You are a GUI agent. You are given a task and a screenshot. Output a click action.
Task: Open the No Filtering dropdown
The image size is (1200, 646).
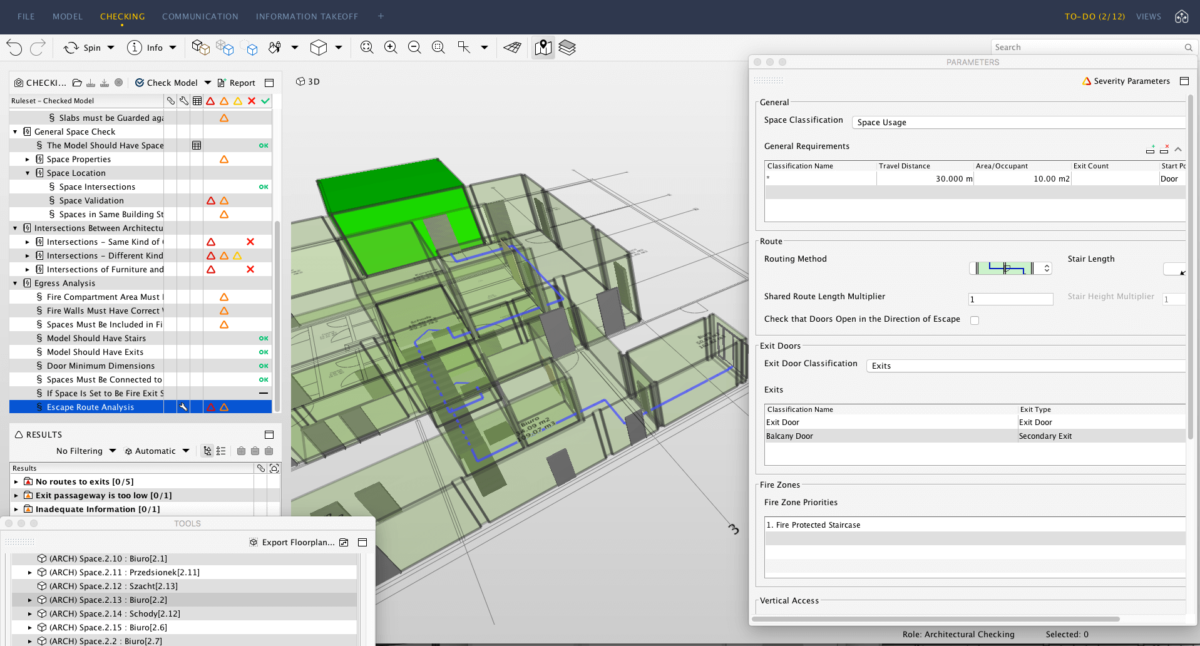click(x=86, y=451)
